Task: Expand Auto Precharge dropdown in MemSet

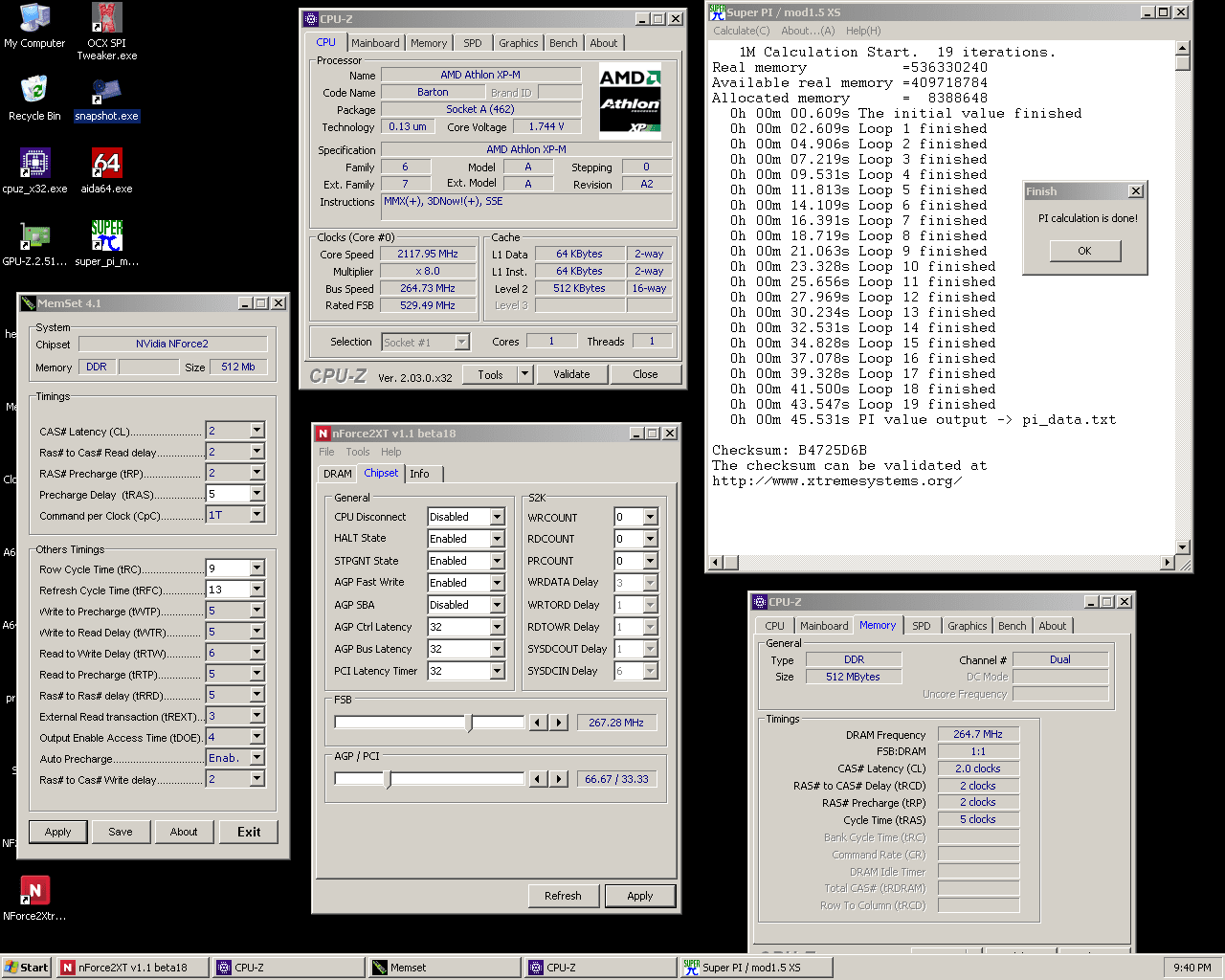Action: coord(256,758)
